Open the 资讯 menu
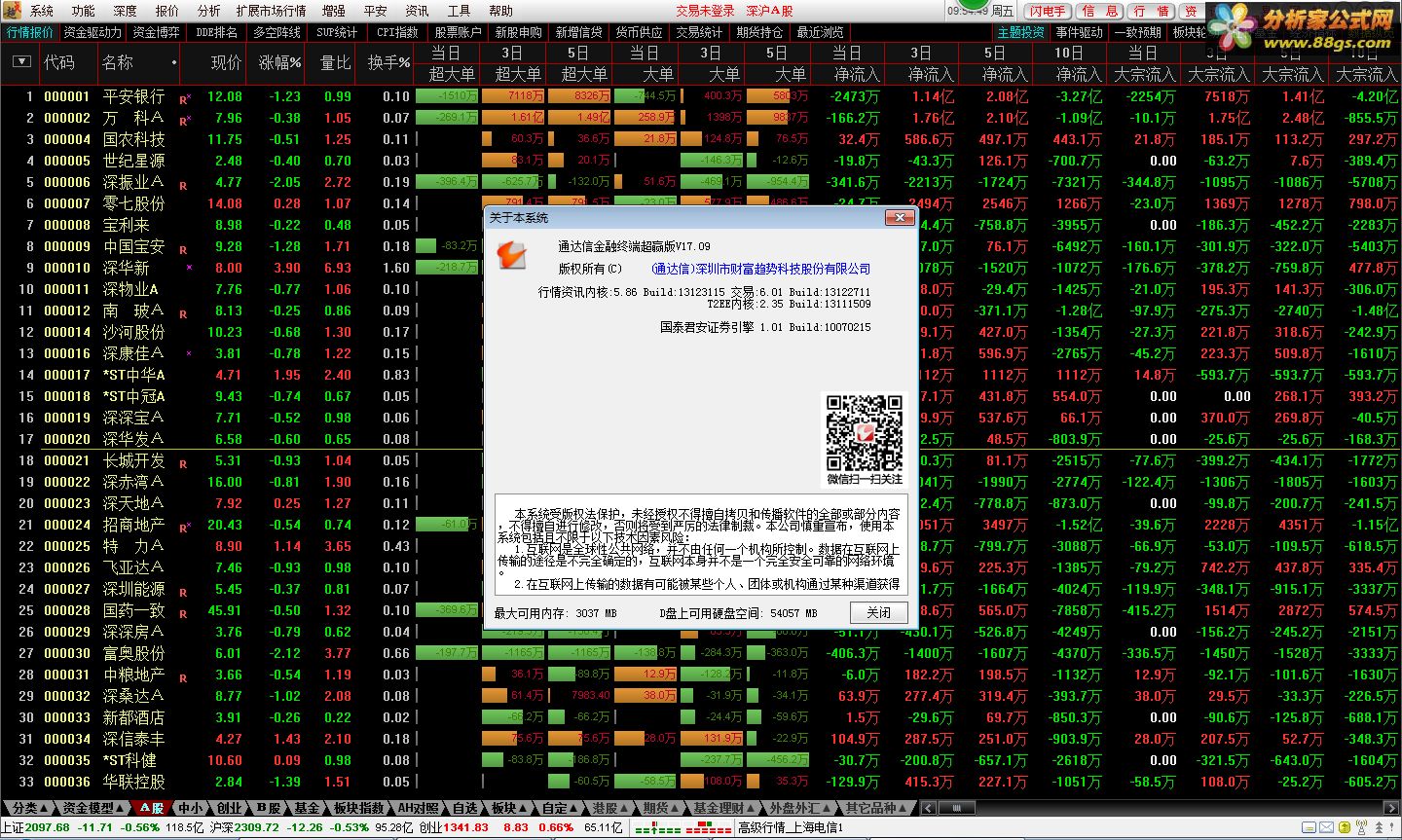Screen dimensions: 1402x840 coord(417,12)
